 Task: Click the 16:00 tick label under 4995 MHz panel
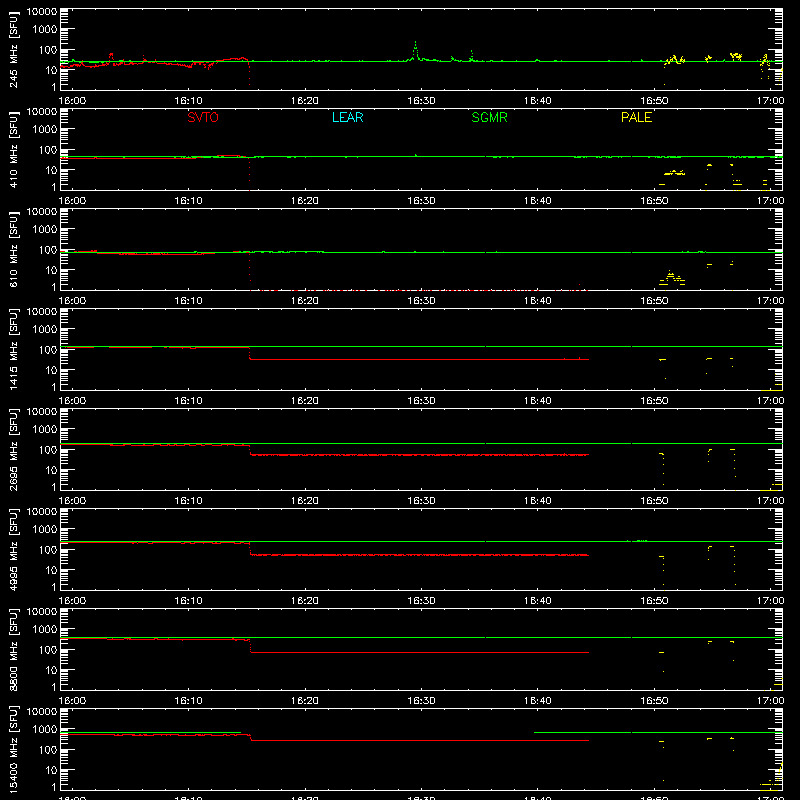tap(72, 601)
